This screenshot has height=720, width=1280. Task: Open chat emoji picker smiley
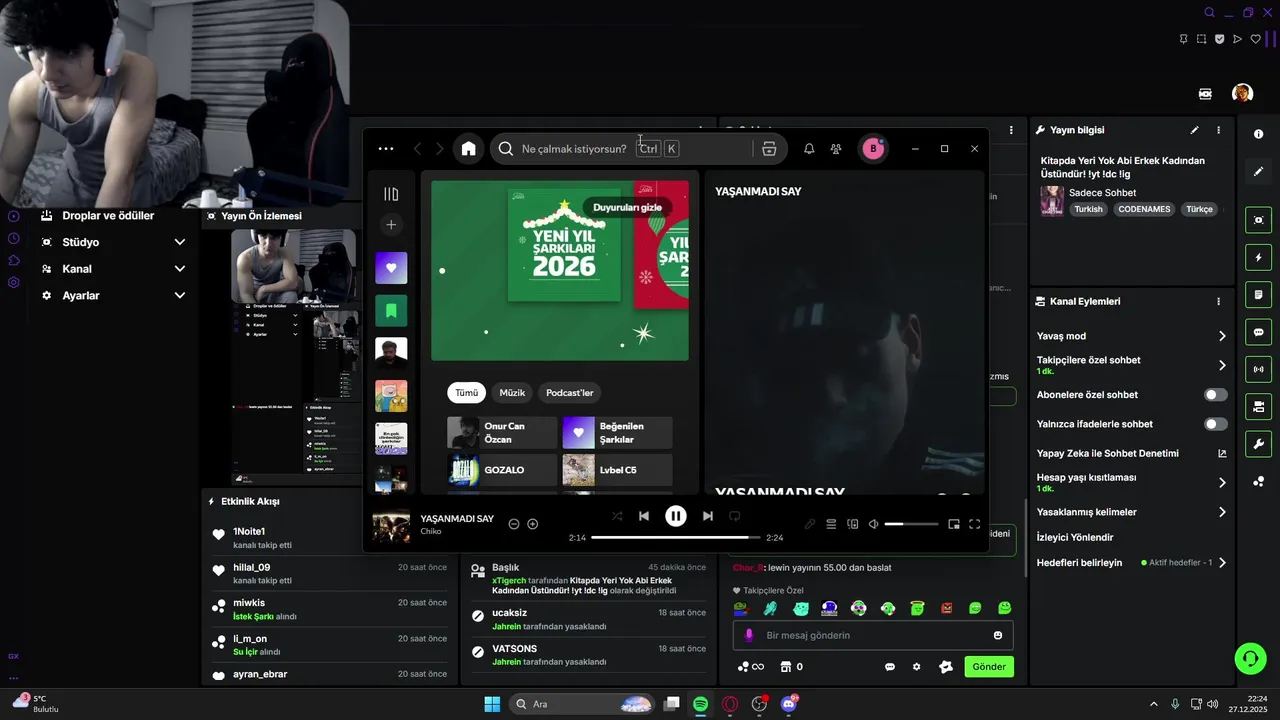click(998, 635)
